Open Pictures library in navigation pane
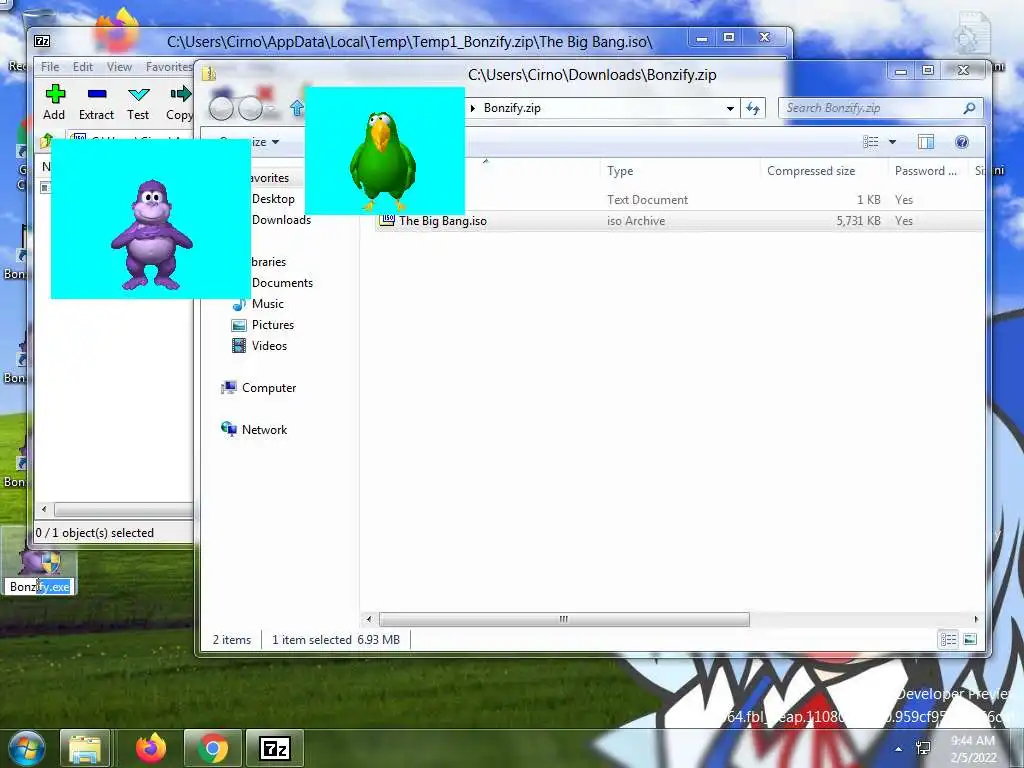 point(273,325)
